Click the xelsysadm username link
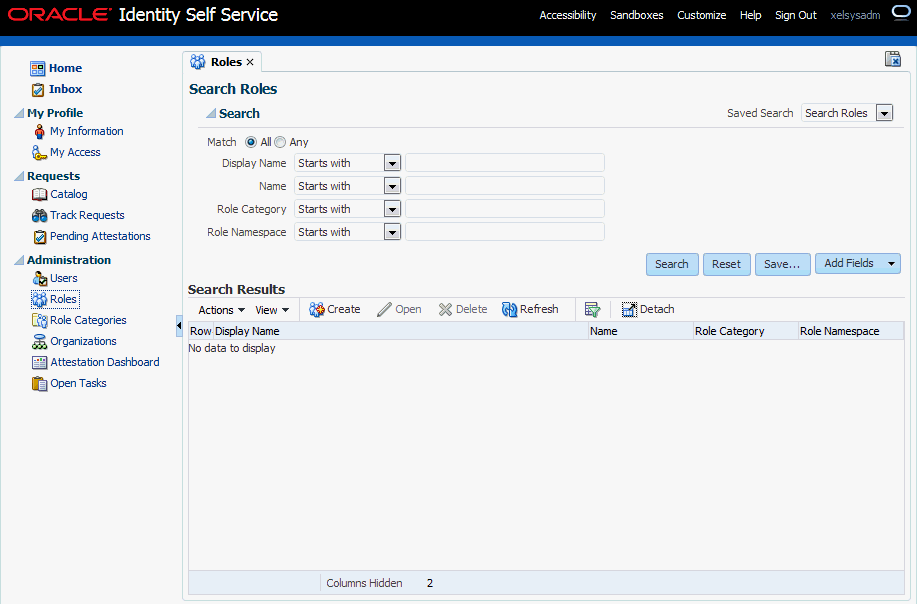Image resolution: width=917 pixels, height=604 pixels. (855, 15)
